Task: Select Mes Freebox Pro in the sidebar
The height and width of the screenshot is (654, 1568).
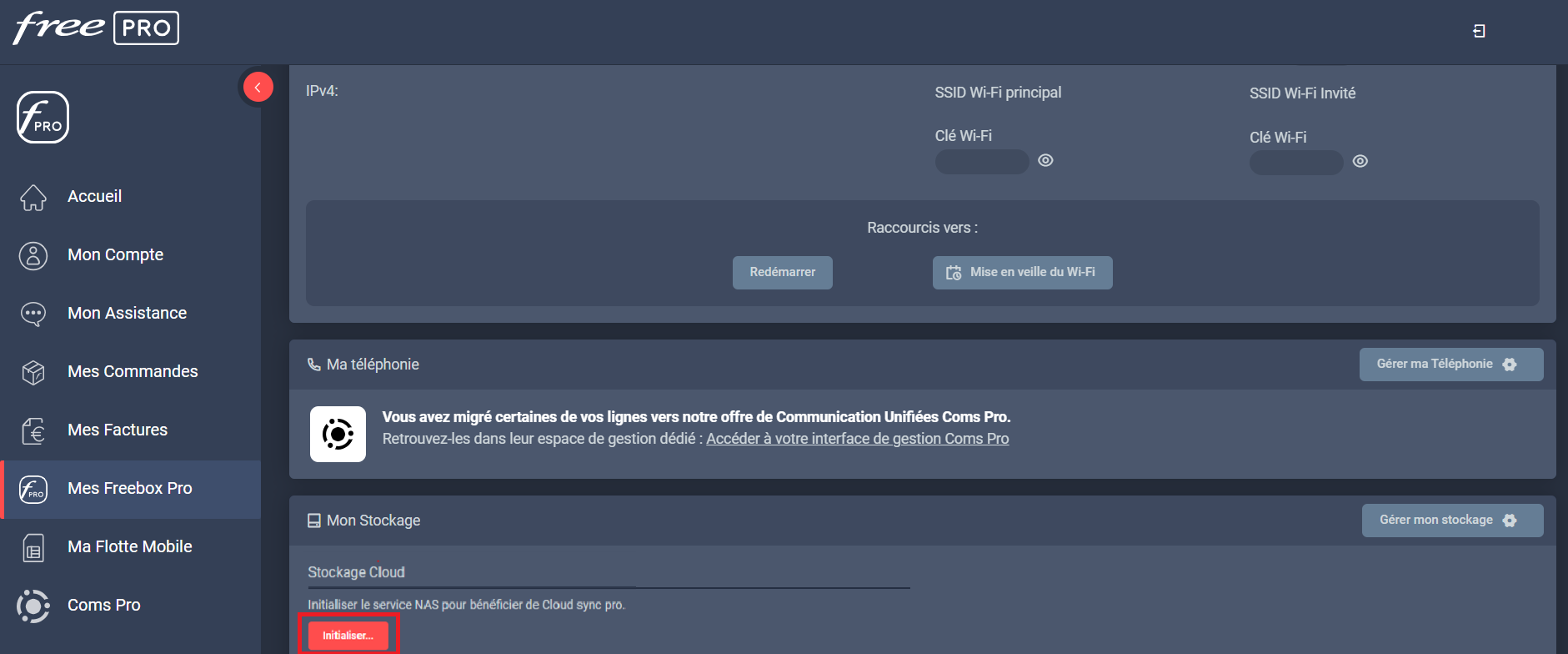Action: (33, 489)
